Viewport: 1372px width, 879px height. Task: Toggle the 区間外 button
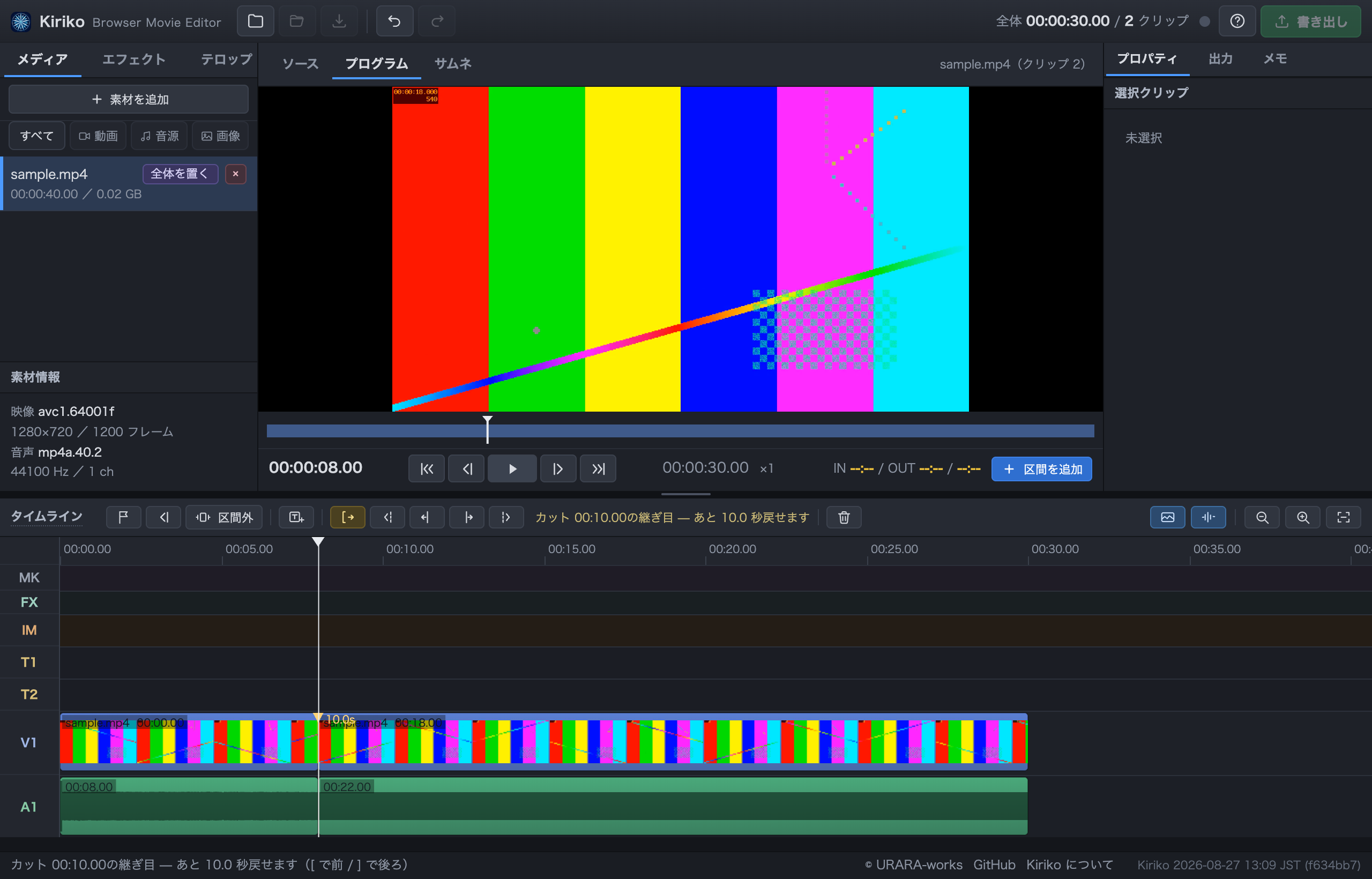[x=225, y=517]
